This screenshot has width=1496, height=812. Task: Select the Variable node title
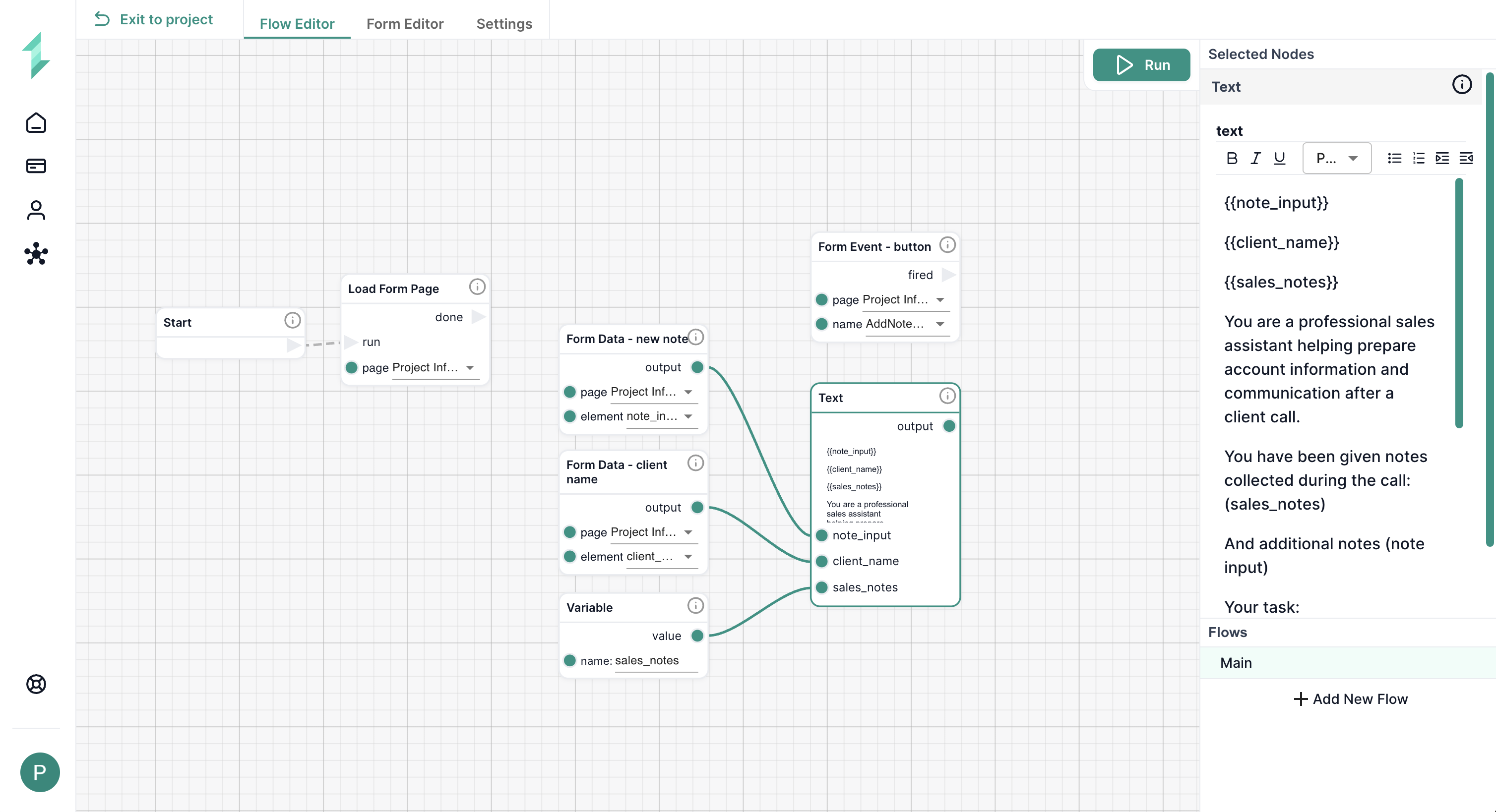coord(589,608)
